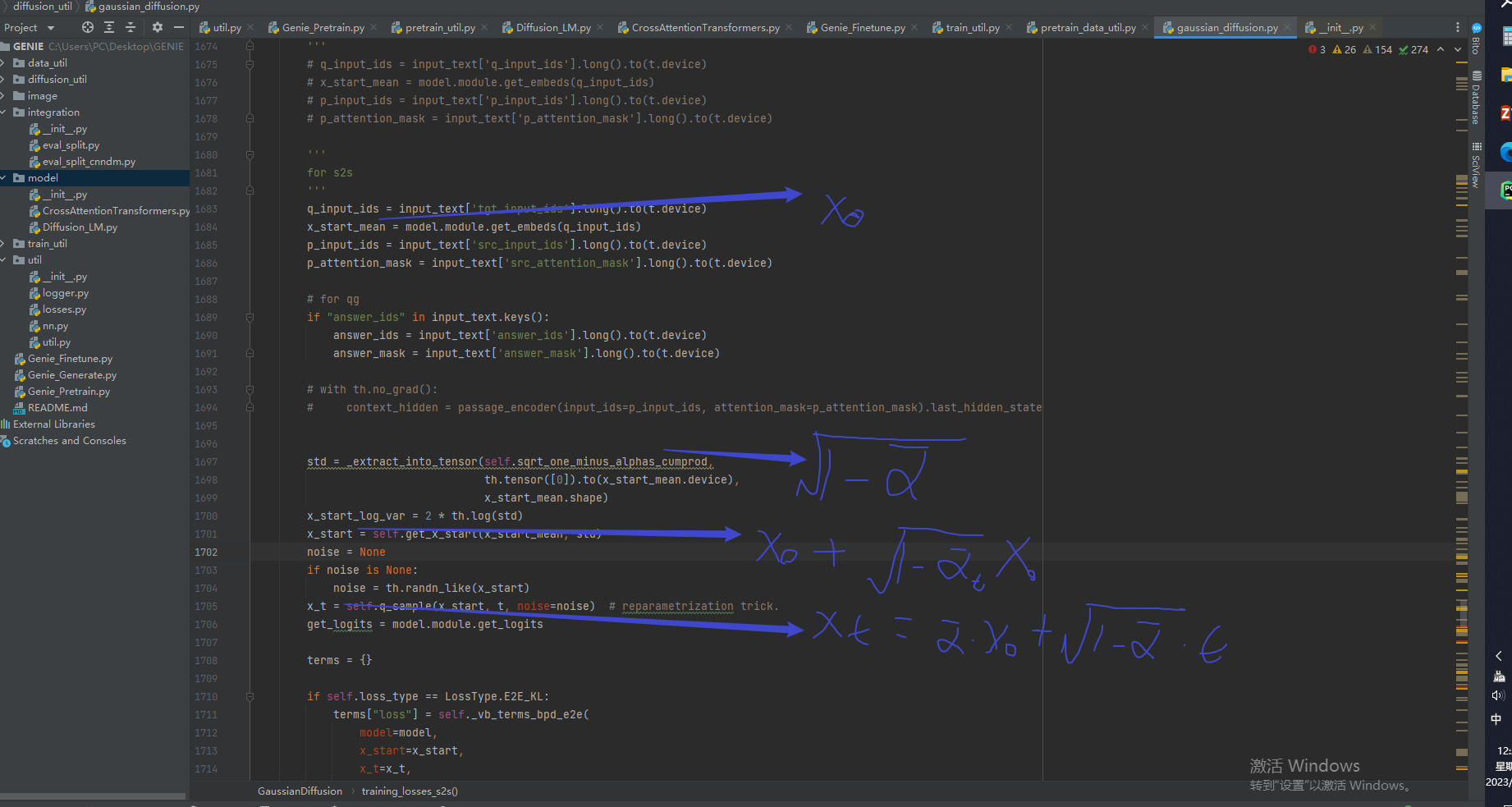Viewport: 1512px width, 807px height.
Task: Click the Select Opened File target icon
Action: tap(88, 27)
